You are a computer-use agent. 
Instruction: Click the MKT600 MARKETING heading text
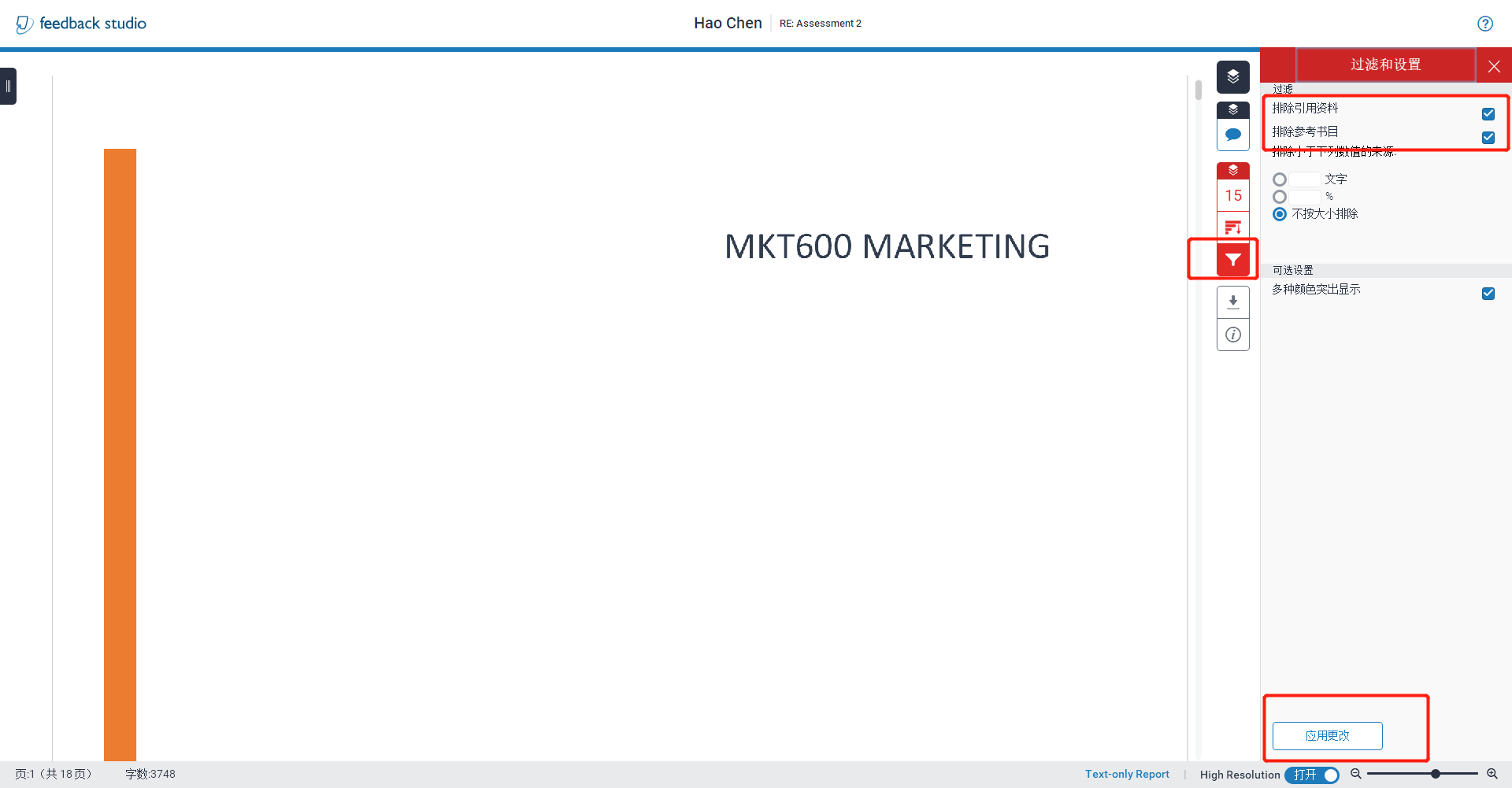click(x=887, y=247)
